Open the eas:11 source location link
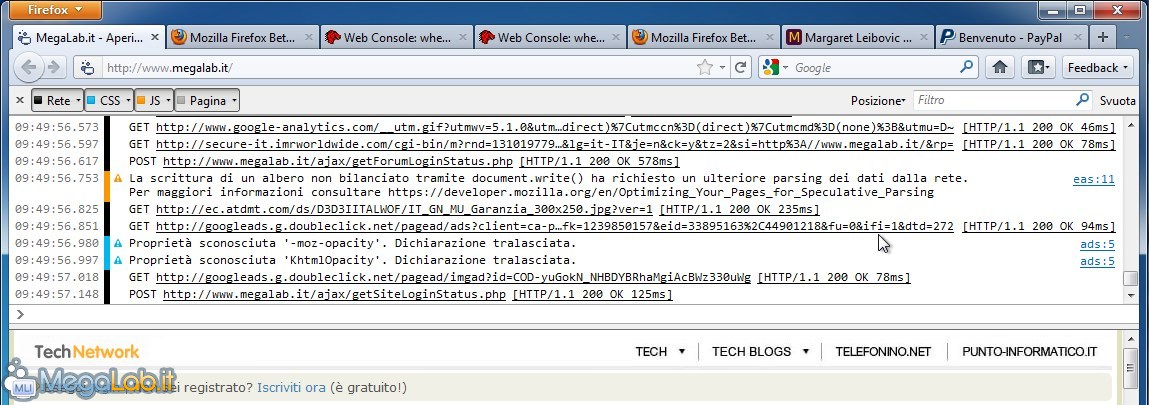Screen dimensions: 1149x405 1093,179
